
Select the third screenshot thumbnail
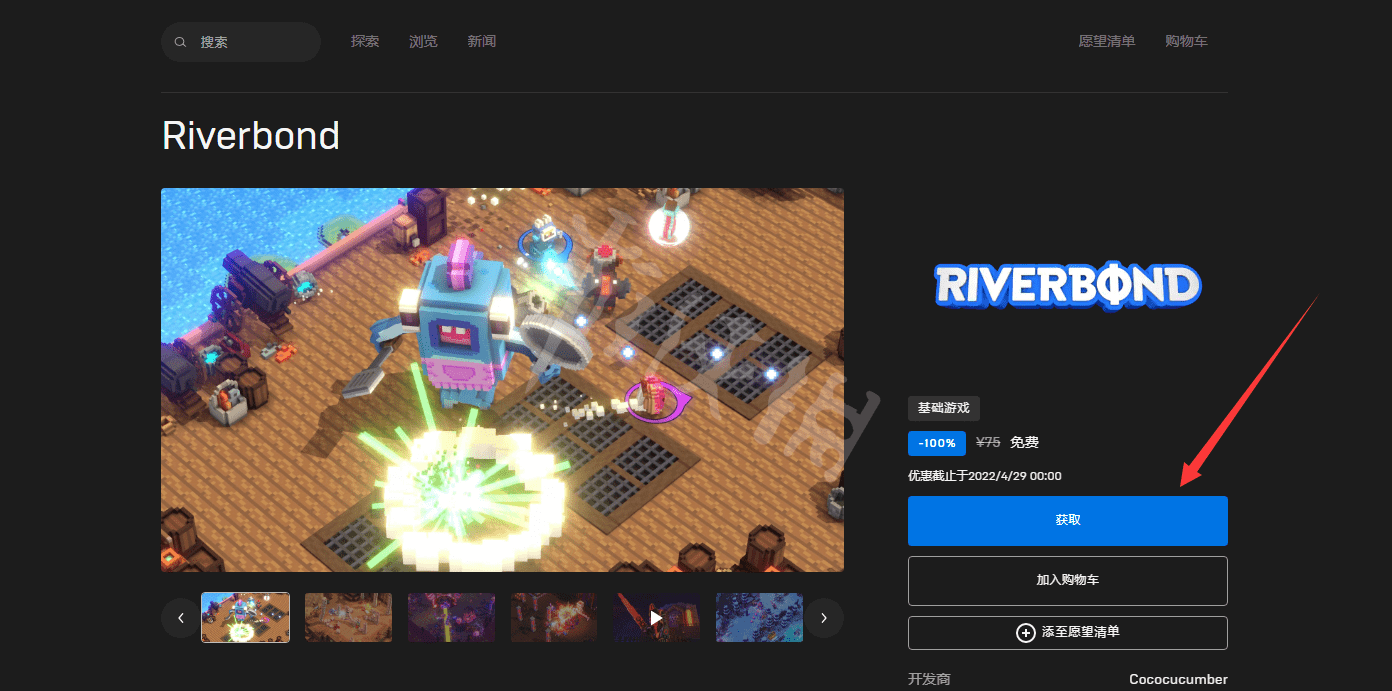[x=451, y=617]
